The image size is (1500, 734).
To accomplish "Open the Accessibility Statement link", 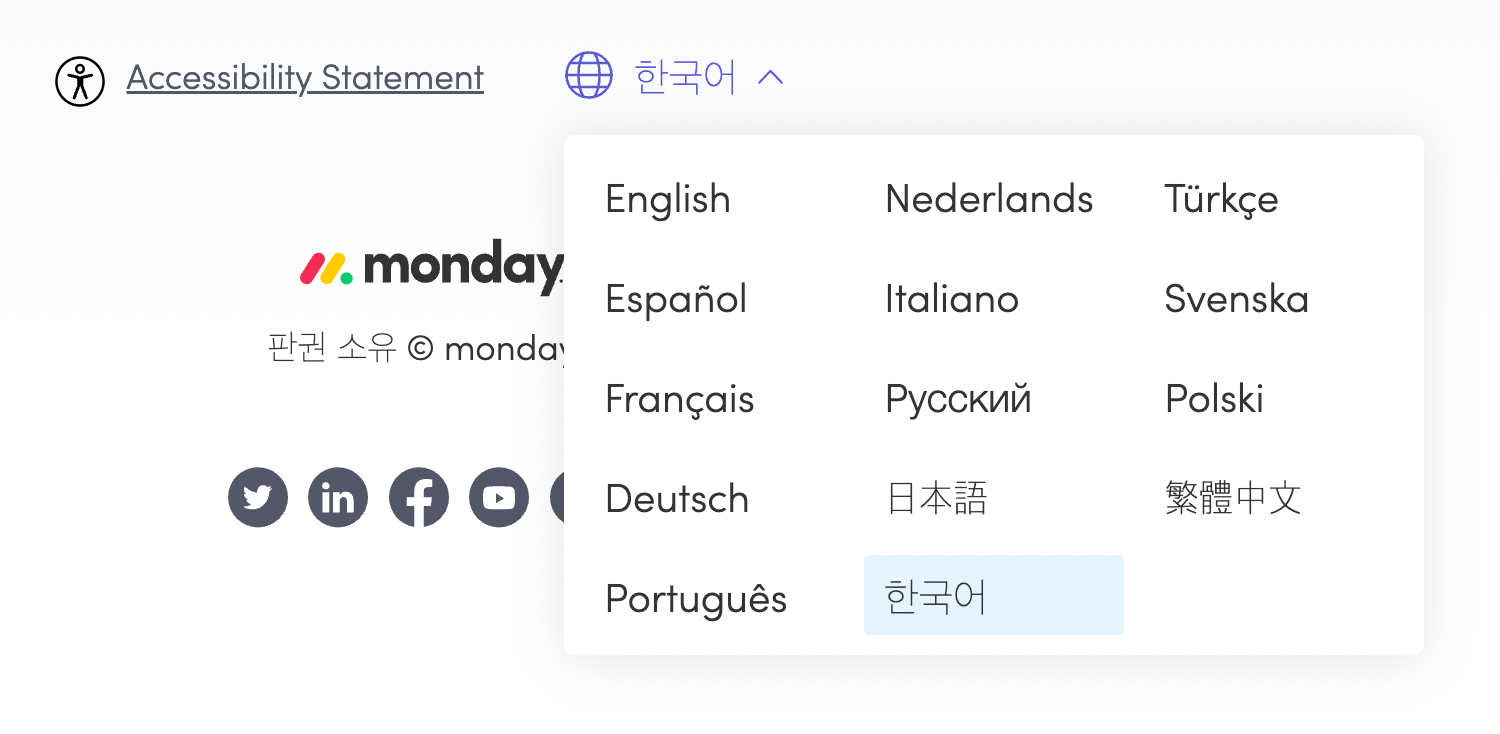I will click(x=305, y=78).
